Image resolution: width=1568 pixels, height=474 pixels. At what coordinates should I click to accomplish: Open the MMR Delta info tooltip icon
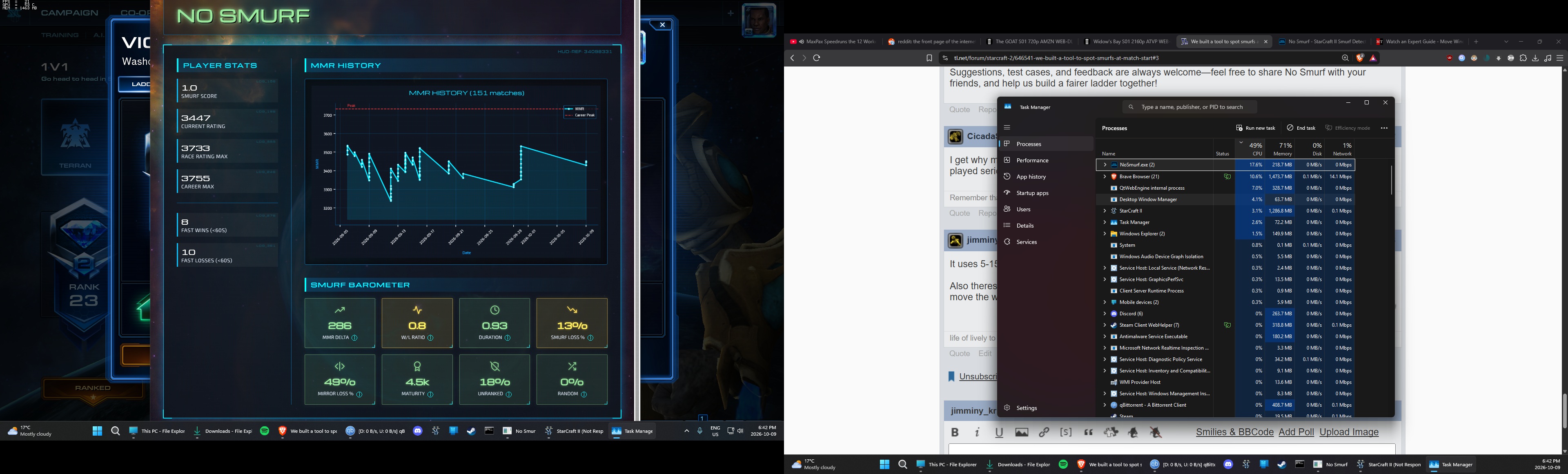355,338
